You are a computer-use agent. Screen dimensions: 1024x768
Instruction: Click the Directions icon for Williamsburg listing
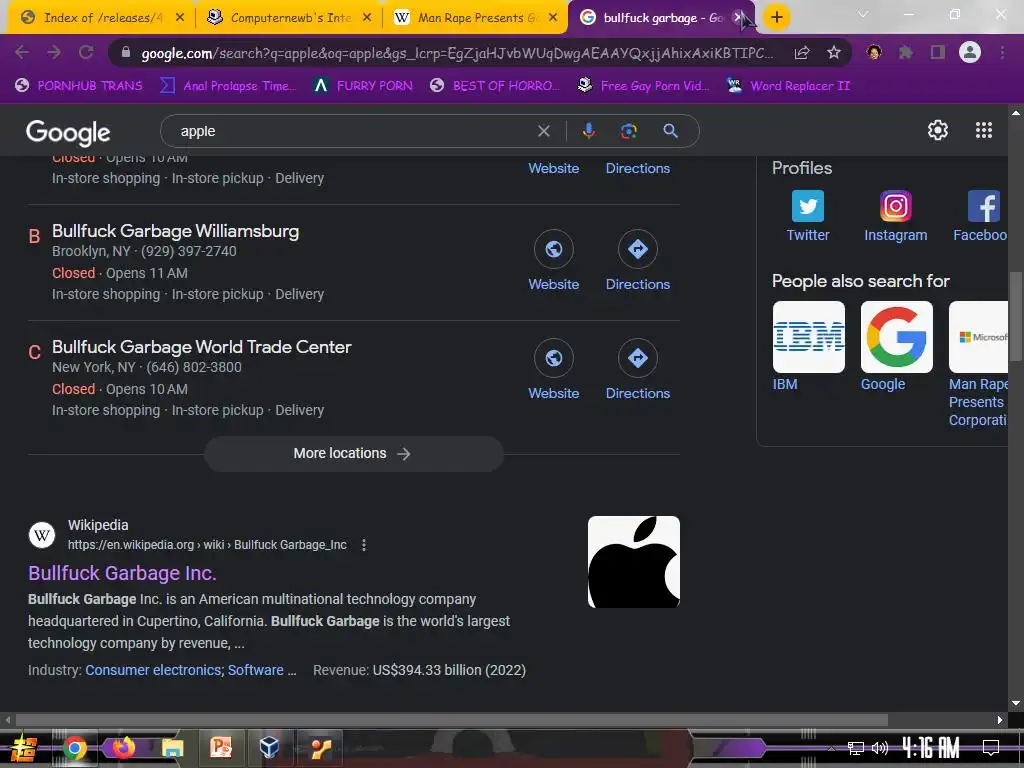638,249
